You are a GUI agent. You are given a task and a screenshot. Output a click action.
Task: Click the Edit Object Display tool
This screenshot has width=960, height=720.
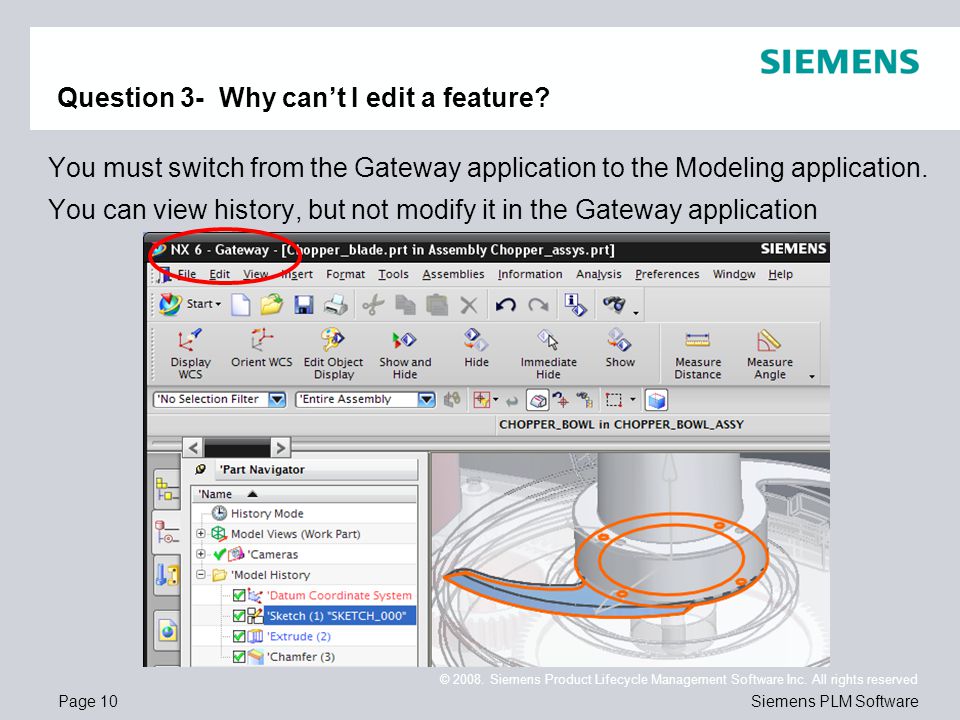(333, 354)
